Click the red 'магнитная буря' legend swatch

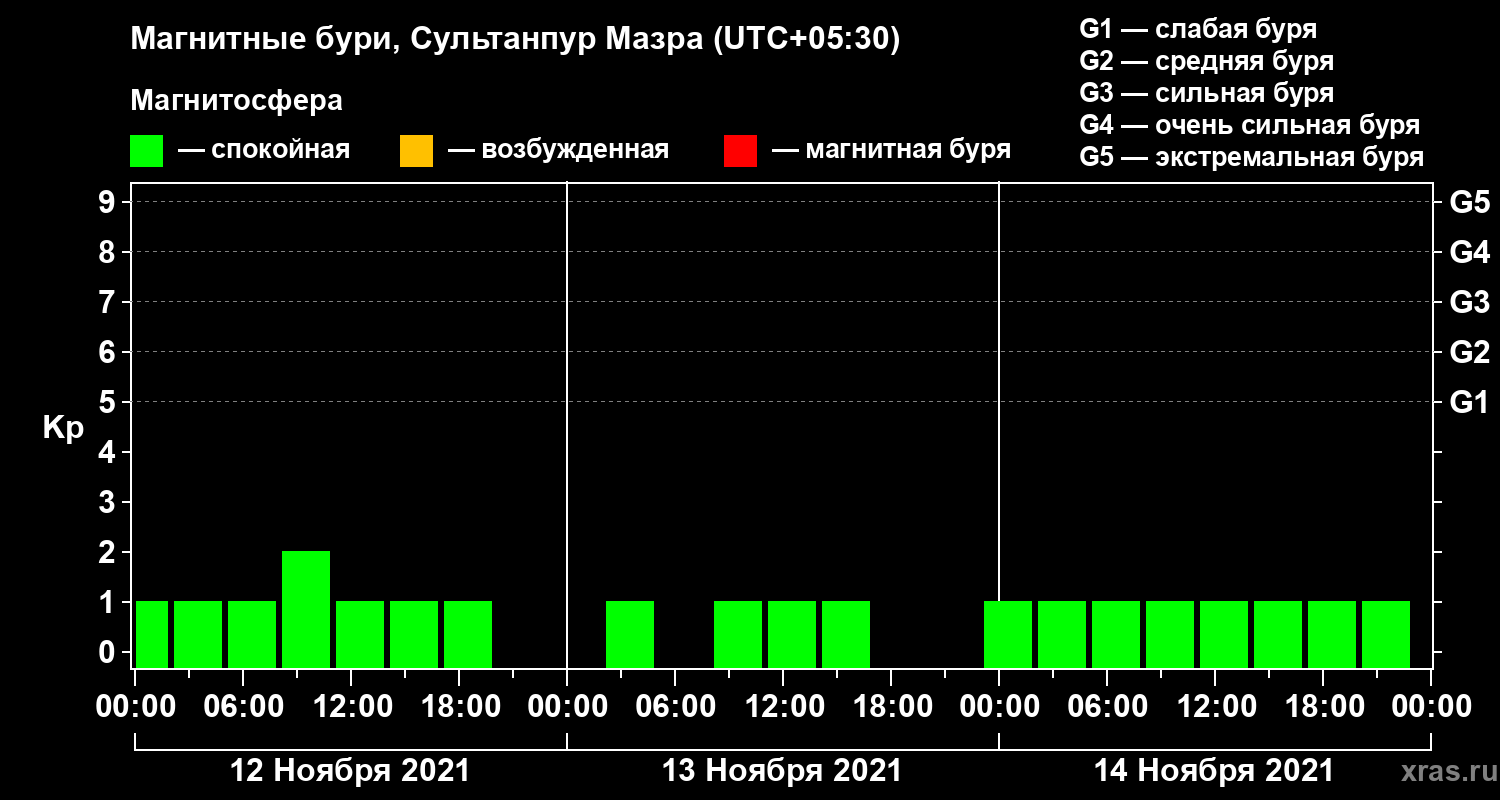pos(740,151)
